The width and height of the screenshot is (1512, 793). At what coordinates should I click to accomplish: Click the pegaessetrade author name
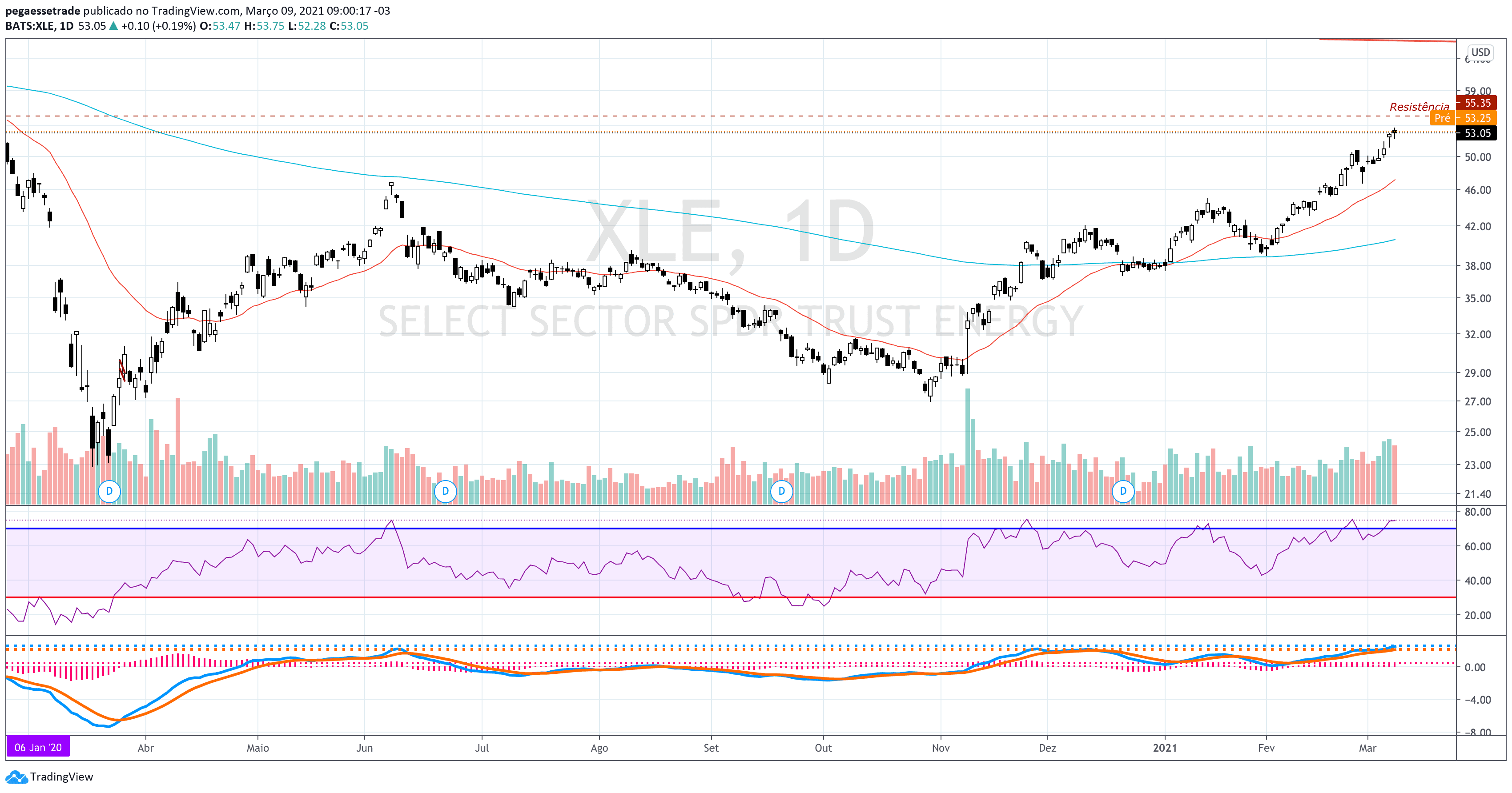point(42,11)
